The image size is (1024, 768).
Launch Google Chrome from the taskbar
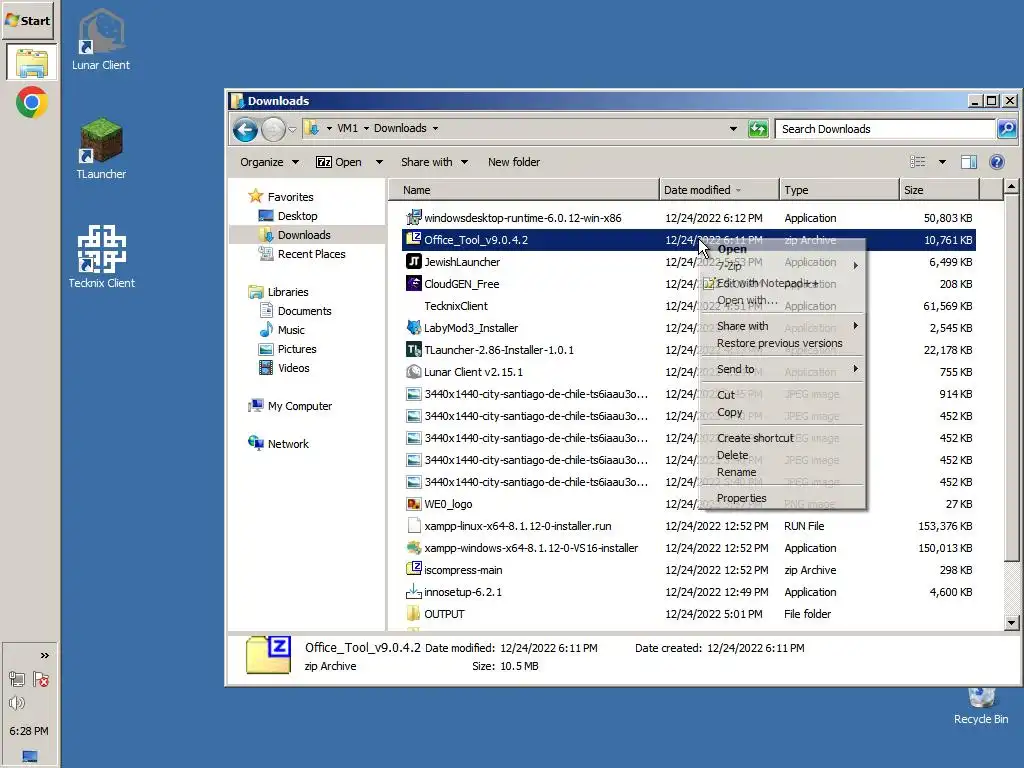click(31, 103)
